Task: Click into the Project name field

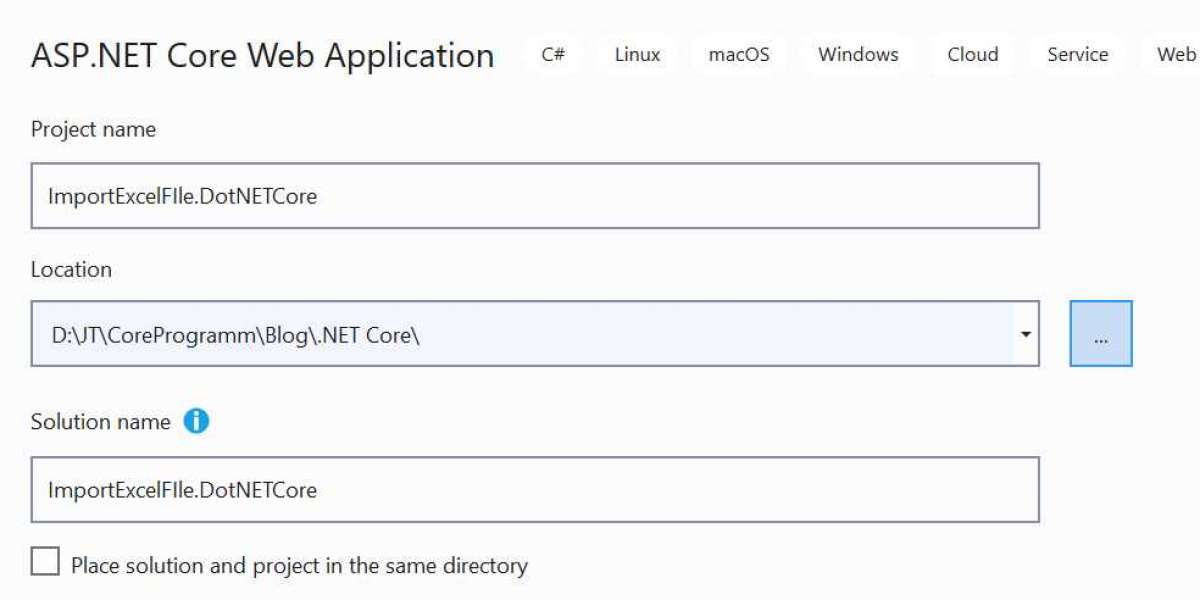Action: click(535, 196)
